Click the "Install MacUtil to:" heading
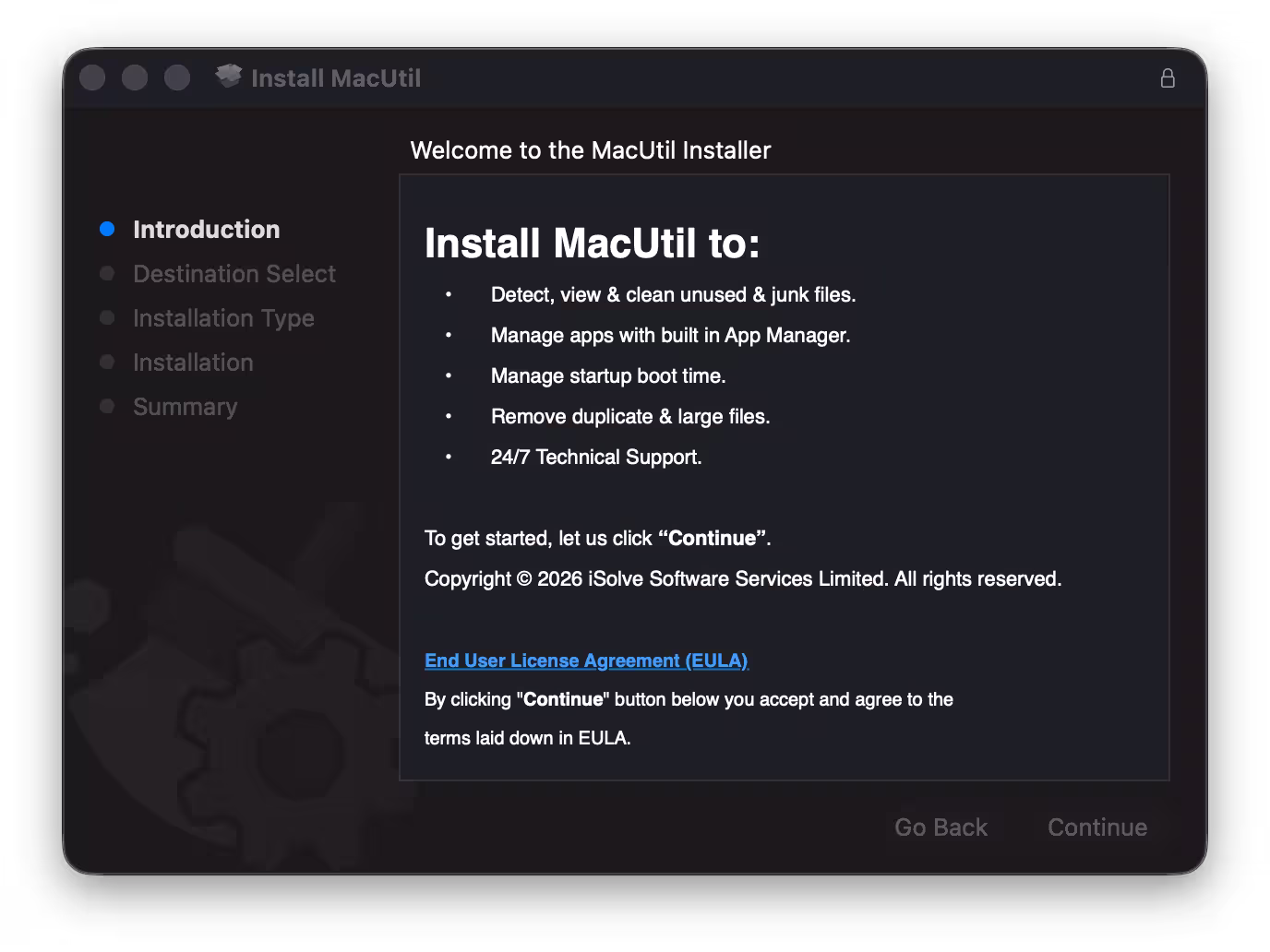Viewport: 1270px width, 952px height. tap(593, 244)
